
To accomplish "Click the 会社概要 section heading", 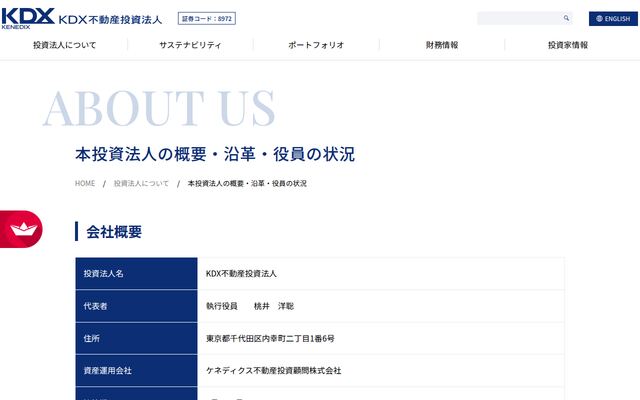I will click(114, 232).
